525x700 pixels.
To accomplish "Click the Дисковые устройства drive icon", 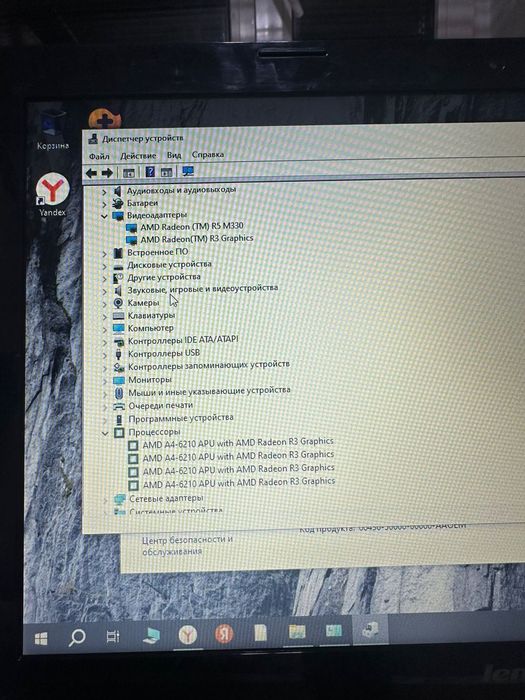I will [118, 267].
